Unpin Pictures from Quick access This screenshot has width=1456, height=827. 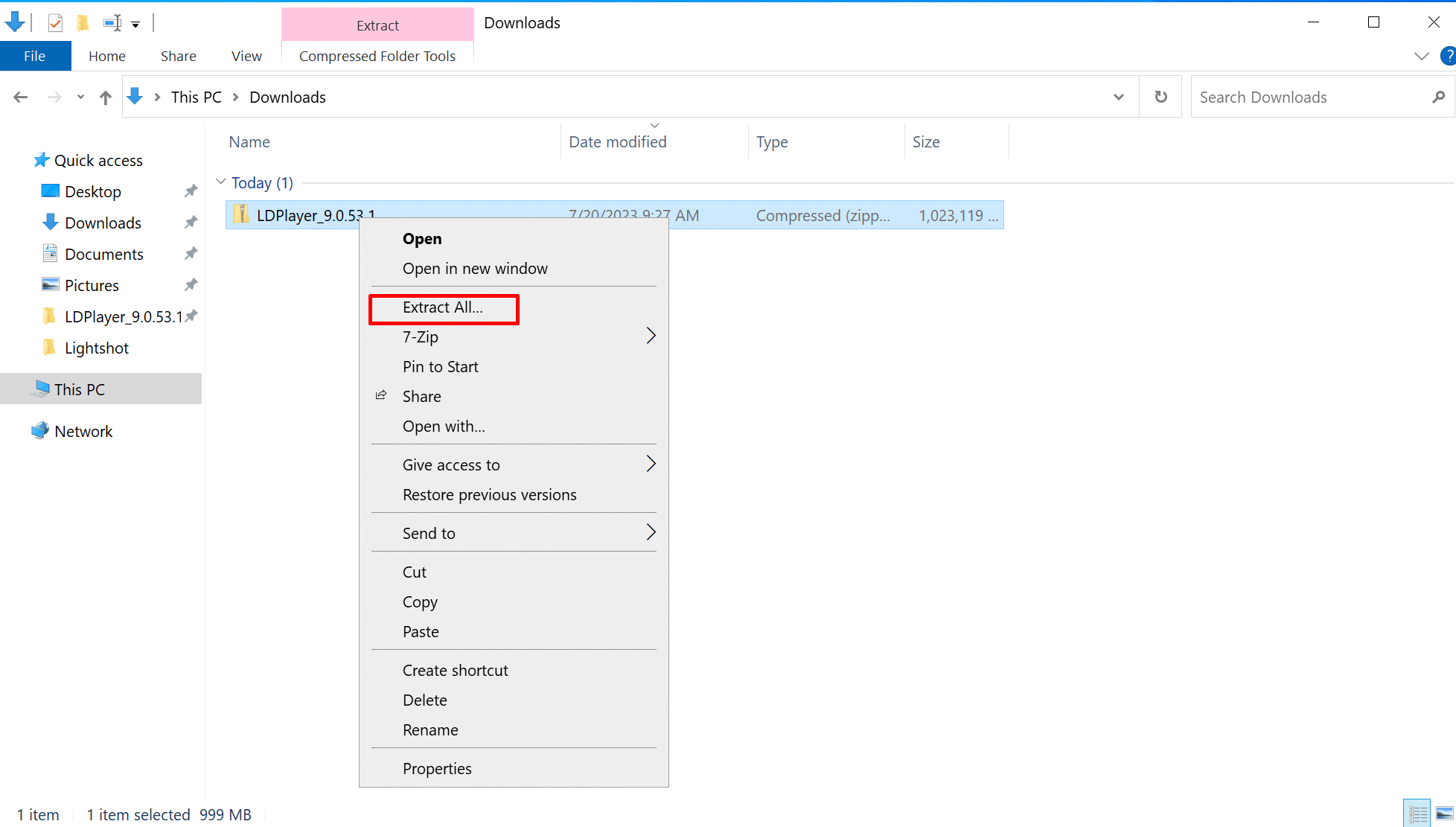(191, 284)
